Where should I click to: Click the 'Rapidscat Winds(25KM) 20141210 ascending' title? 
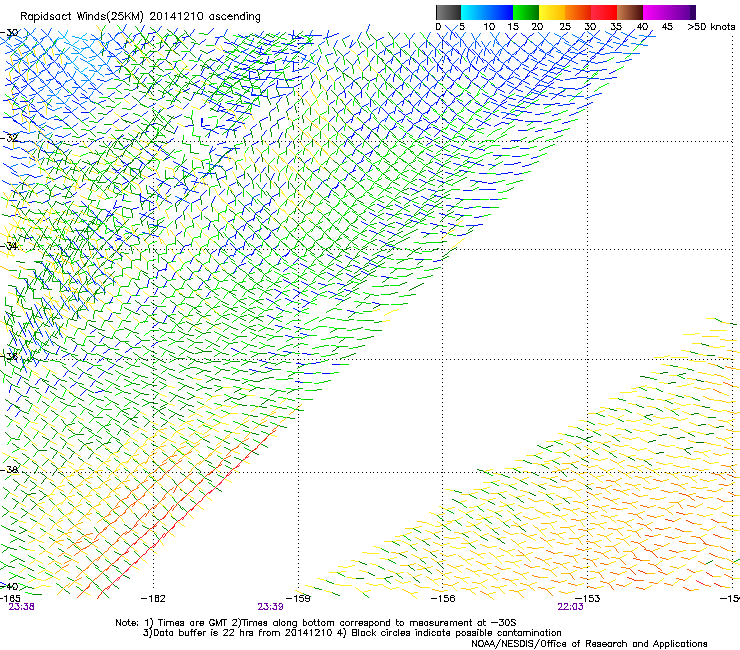coord(140,17)
